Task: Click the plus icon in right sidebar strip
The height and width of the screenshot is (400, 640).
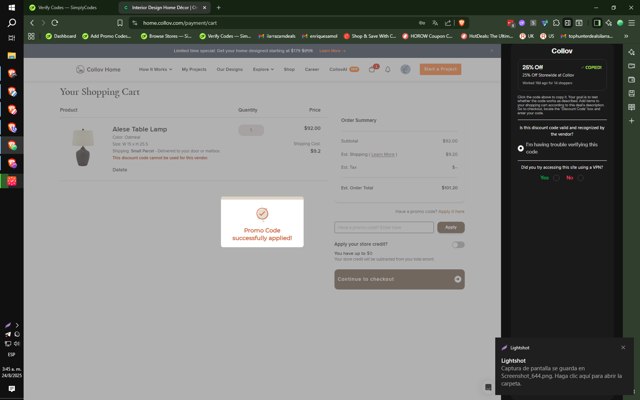Action: [631, 121]
